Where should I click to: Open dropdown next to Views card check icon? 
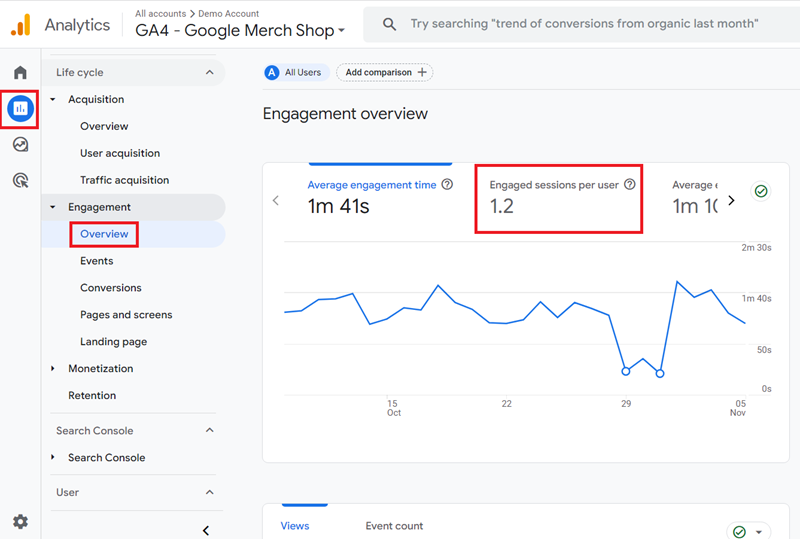pos(759,532)
